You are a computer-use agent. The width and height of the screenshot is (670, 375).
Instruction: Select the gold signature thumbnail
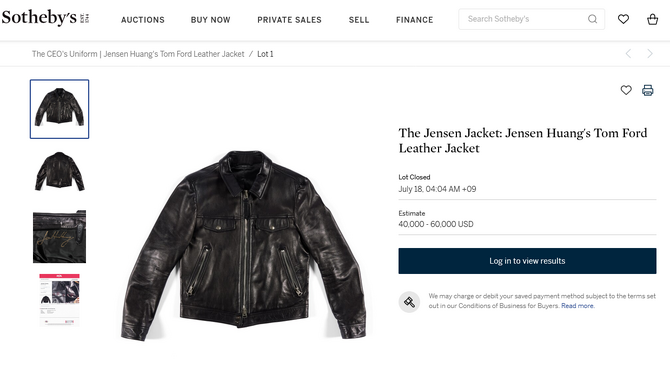tap(59, 237)
